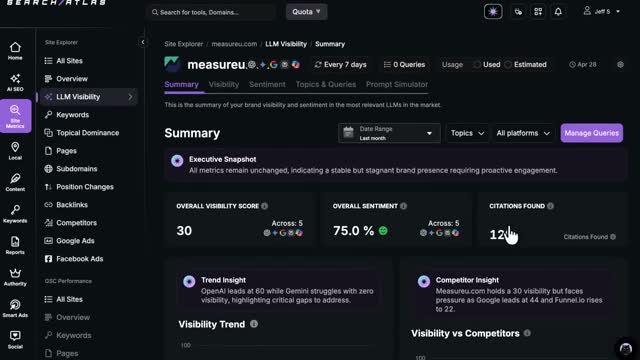Open the Date Range dropdown
Screen dimensions: 640x360
coord(389,133)
